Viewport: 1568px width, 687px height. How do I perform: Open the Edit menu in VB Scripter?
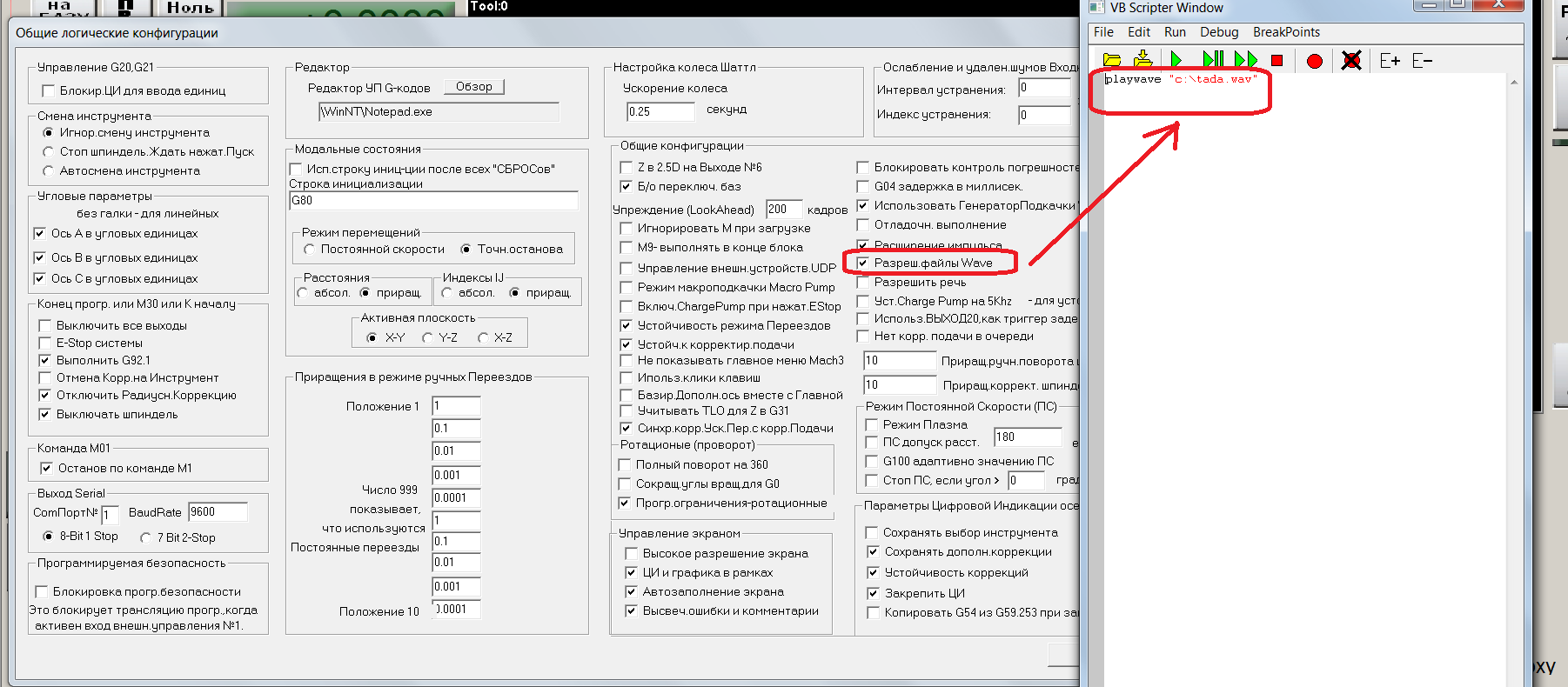point(1139,32)
